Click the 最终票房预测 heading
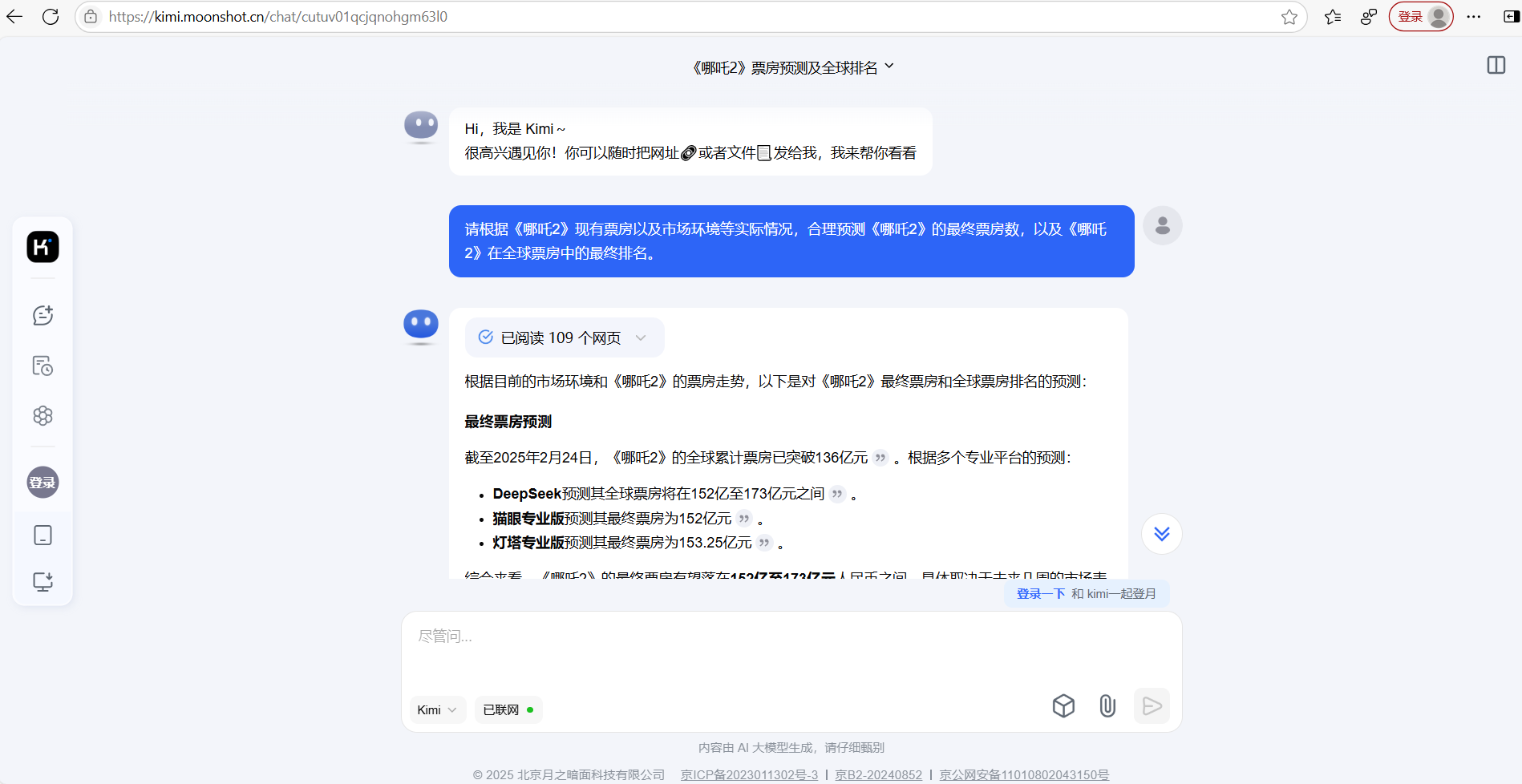This screenshot has width=1522, height=784. pos(508,422)
